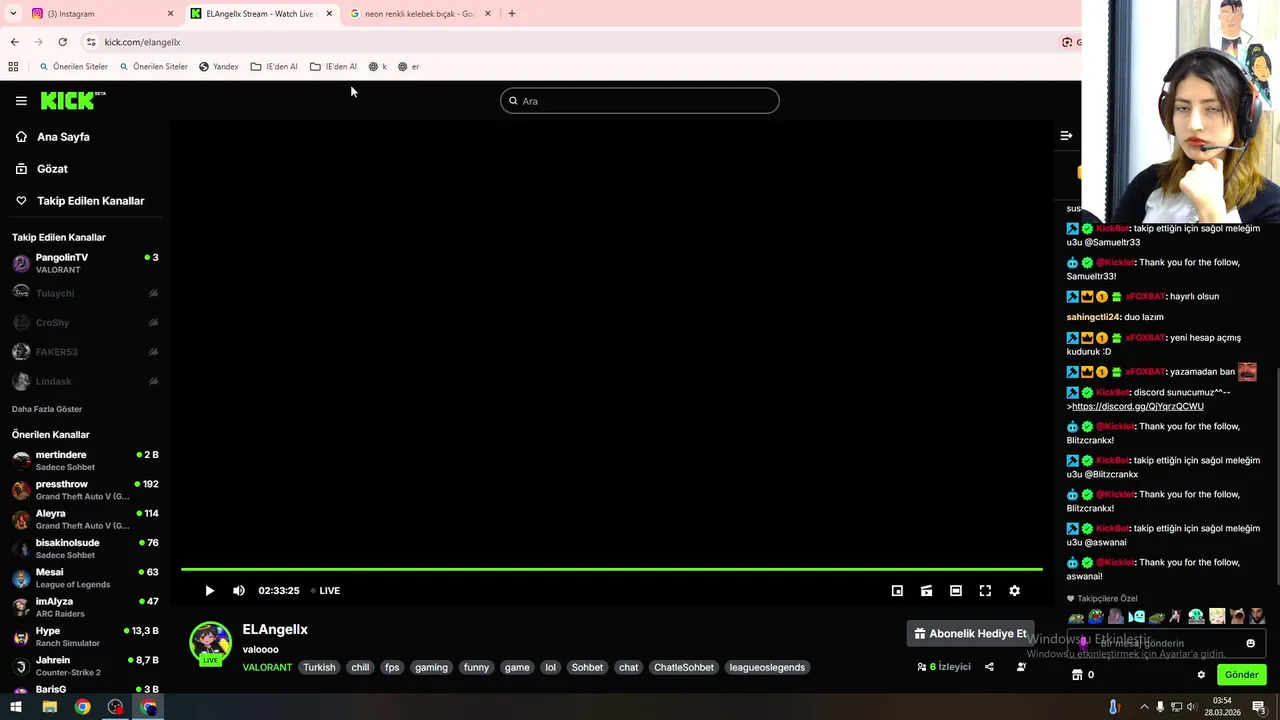Collapse the chat panel with the arrow icon
1280x720 pixels.
[x=1066, y=136]
